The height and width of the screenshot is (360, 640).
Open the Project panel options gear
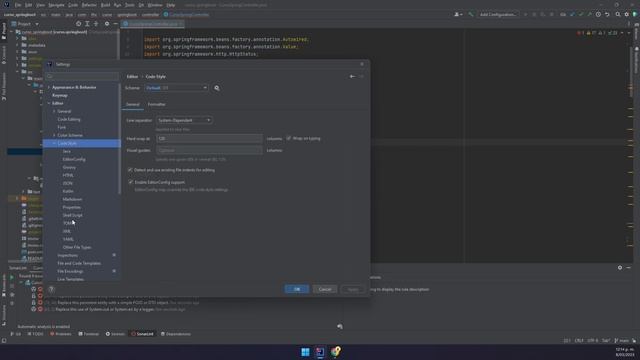click(x=107, y=24)
